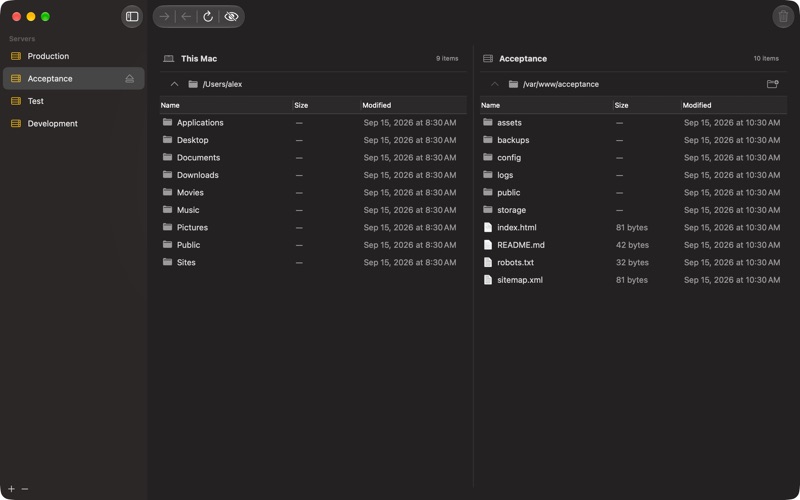Select the Pictures folder

click(313, 228)
